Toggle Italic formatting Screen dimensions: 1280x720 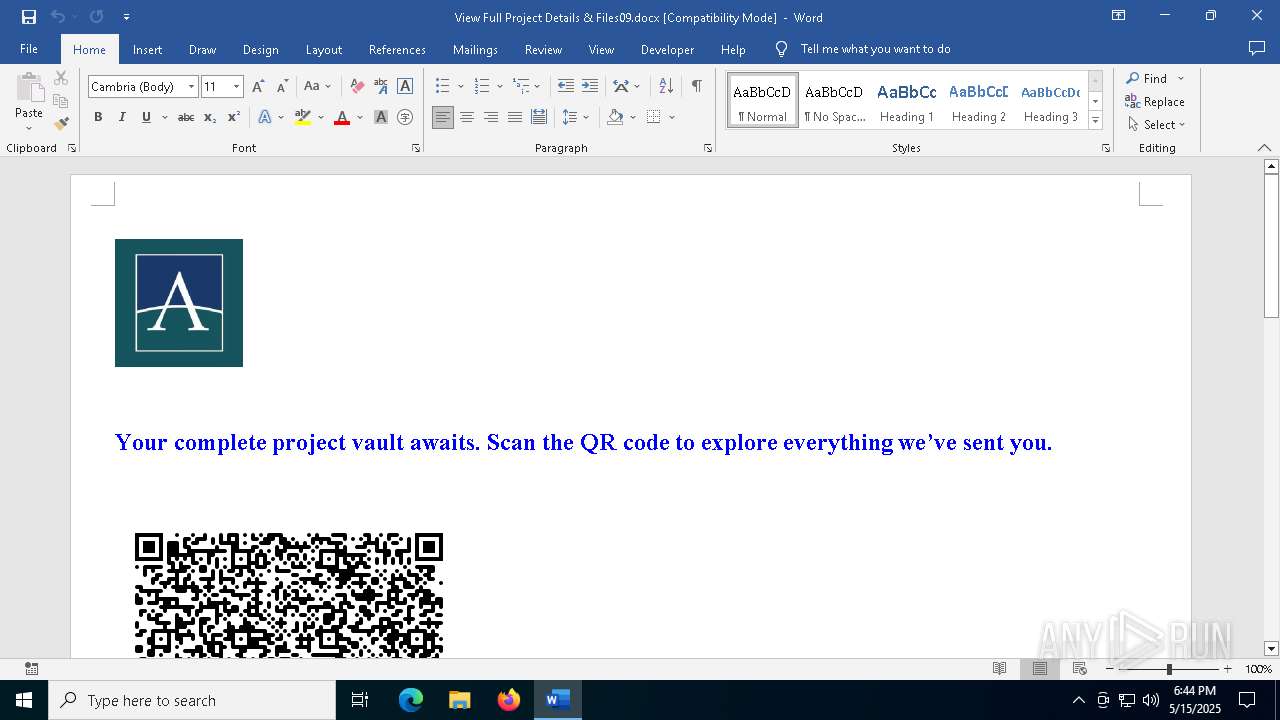tap(122, 117)
